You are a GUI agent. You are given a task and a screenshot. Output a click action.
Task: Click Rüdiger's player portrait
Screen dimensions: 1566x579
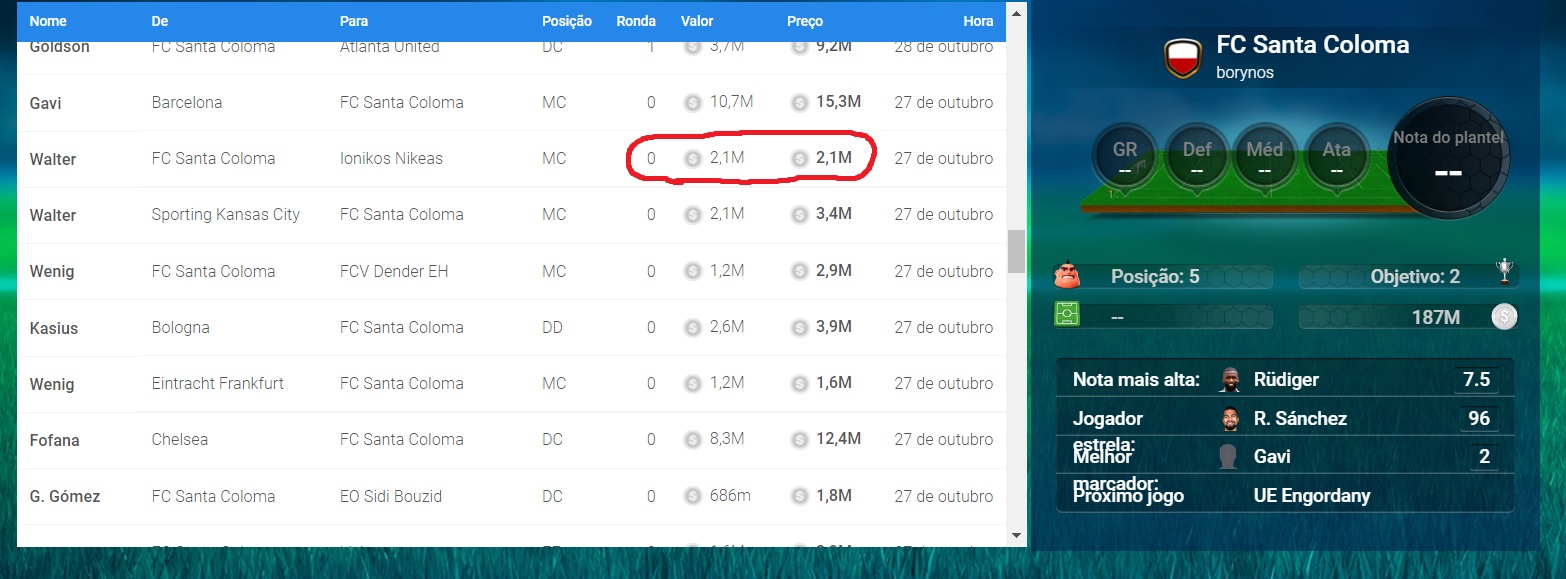click(x=1230, y=380)
